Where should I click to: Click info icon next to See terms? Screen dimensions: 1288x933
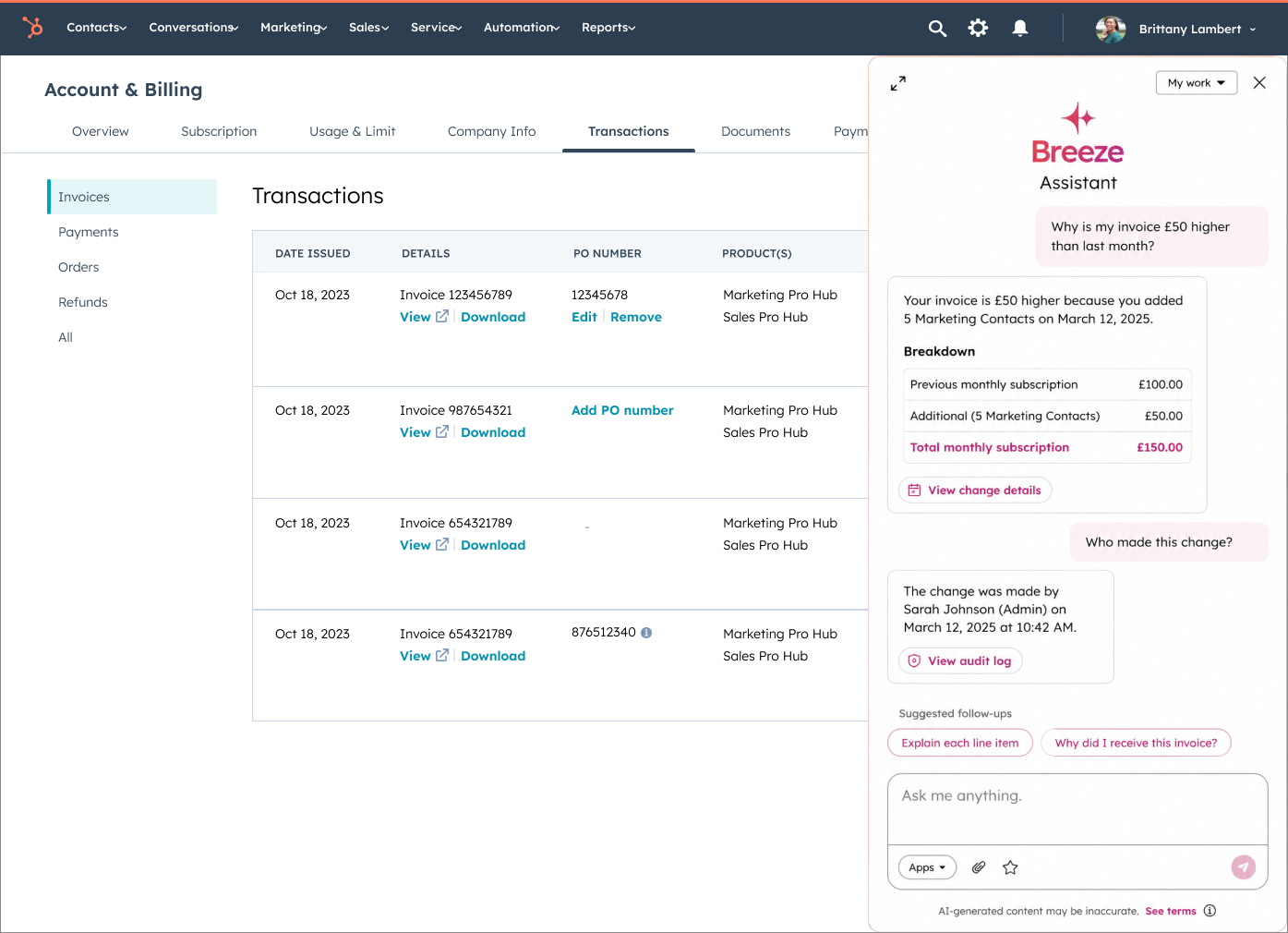coord(1210,911)
